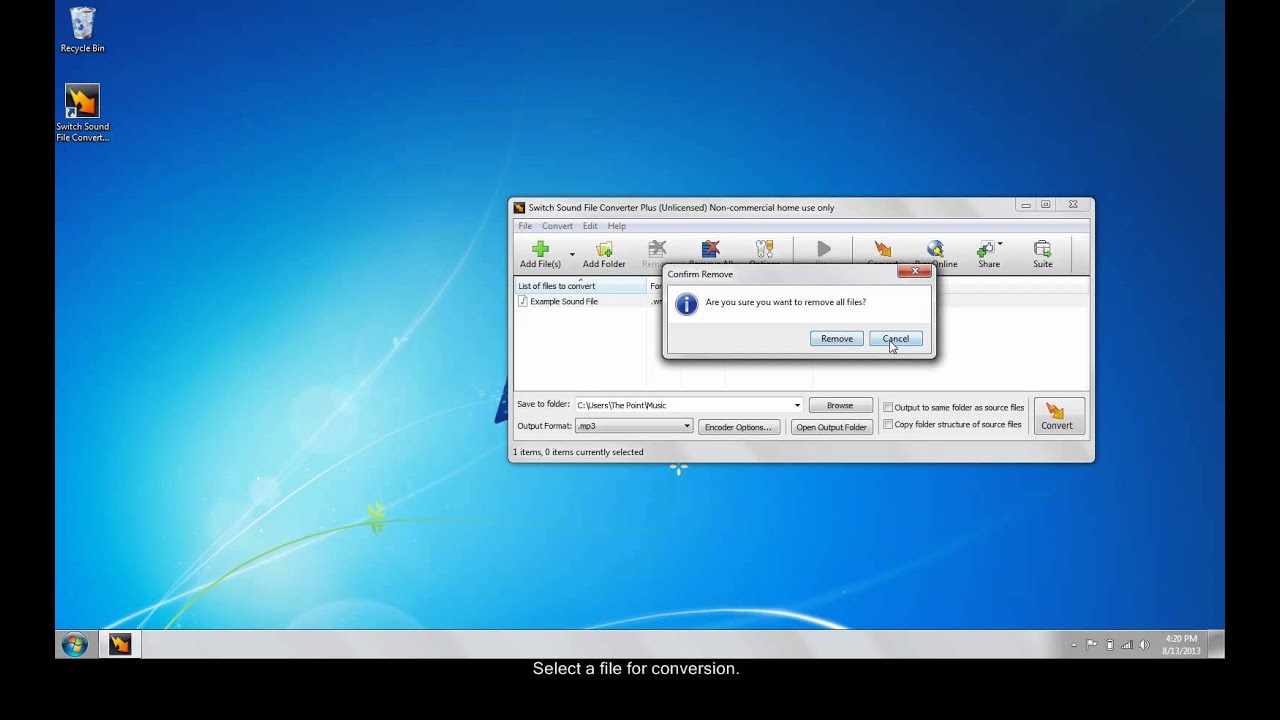Click the Play toolbar icon
Viewport: 1280px width, 720px height.
pyautogui.click(x=824, y=250)
